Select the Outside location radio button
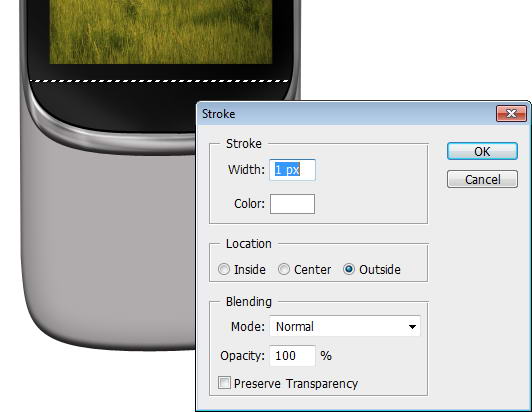The width and height of the screenshot is (532, 412). (349, 269)
